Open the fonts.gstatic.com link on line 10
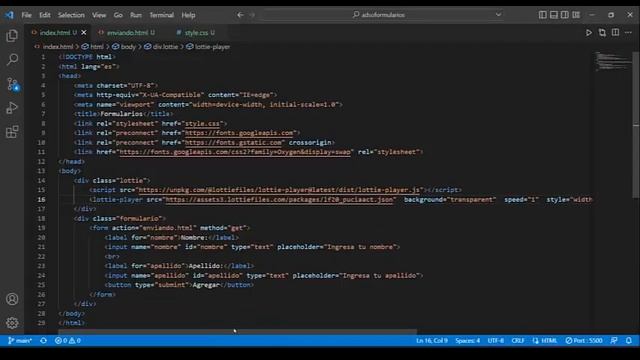 pyautogui.click(x=233, y=142)
